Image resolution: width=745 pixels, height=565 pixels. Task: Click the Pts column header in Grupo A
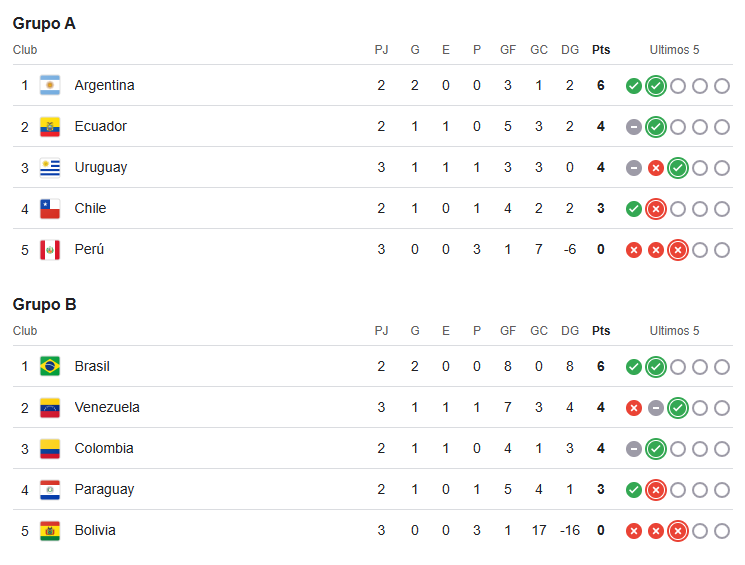[x=601, y=49]
